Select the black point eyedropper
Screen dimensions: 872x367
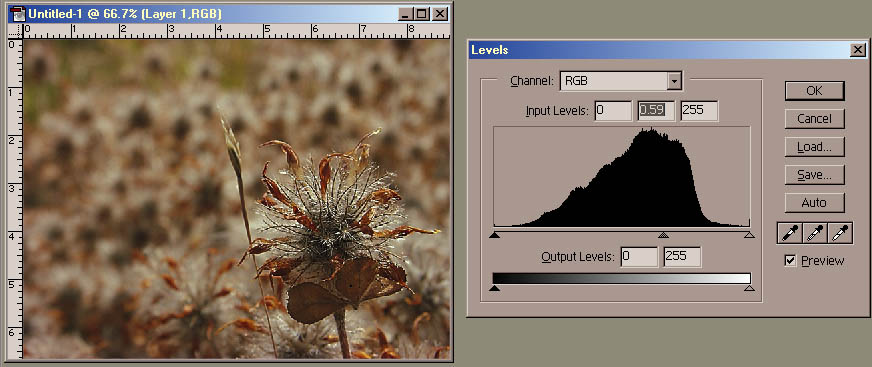click(789, 233)
